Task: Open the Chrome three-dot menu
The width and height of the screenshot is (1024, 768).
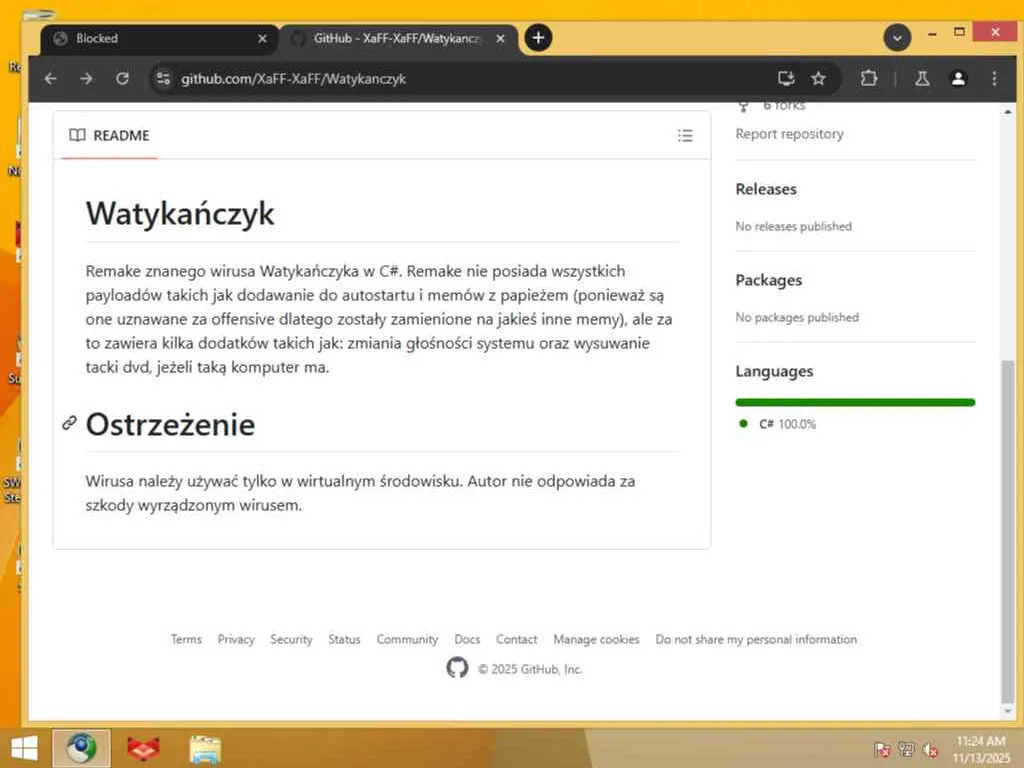Action: 994,79
